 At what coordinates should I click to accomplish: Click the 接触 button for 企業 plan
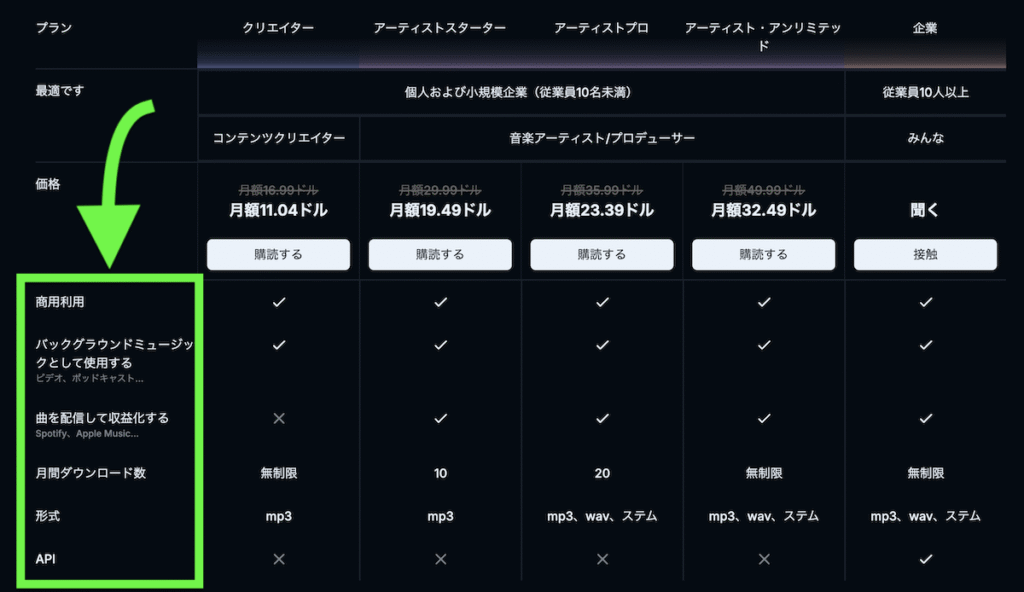pos(925,254)
